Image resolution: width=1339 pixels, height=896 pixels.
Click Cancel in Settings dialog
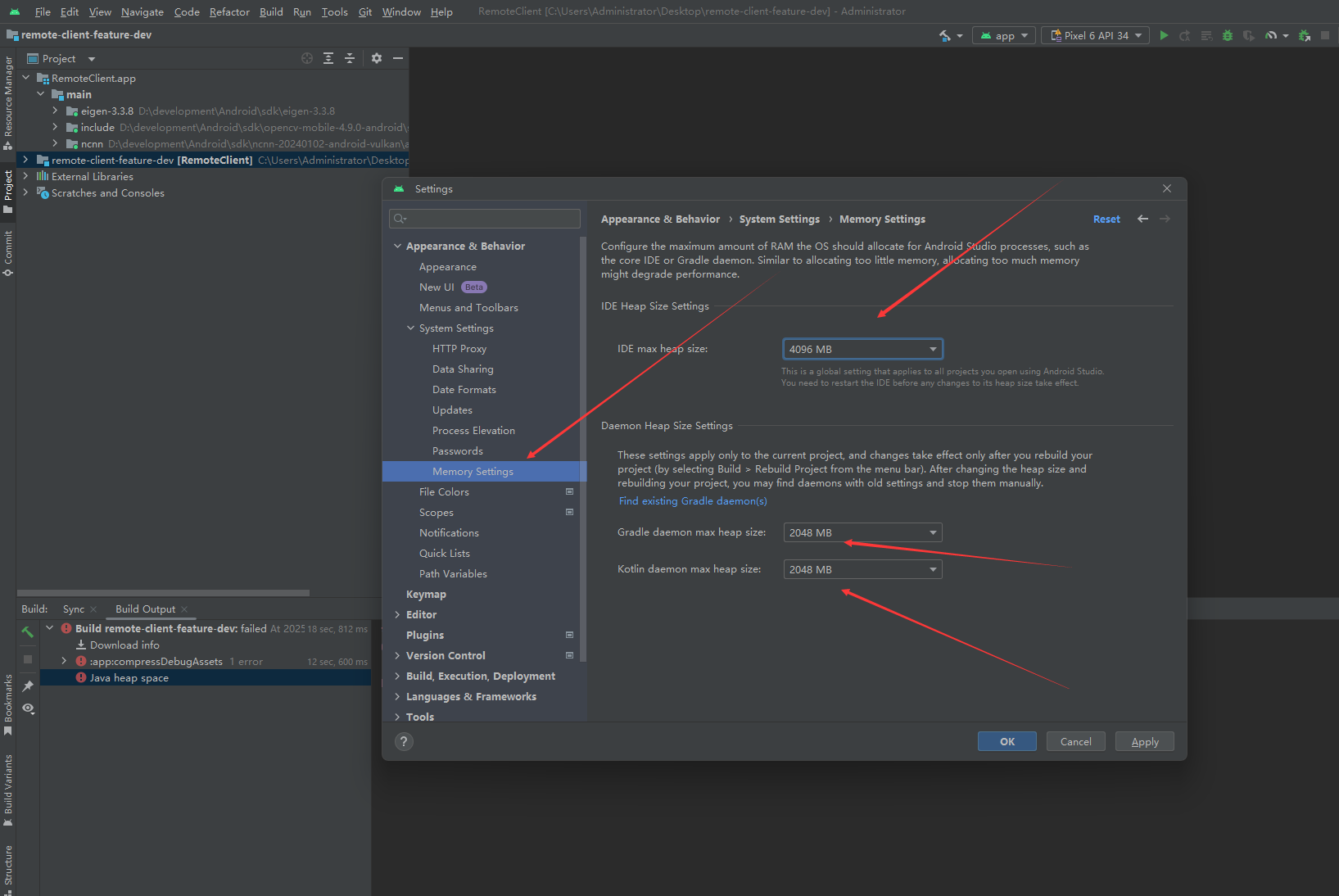pos(1076,741)
